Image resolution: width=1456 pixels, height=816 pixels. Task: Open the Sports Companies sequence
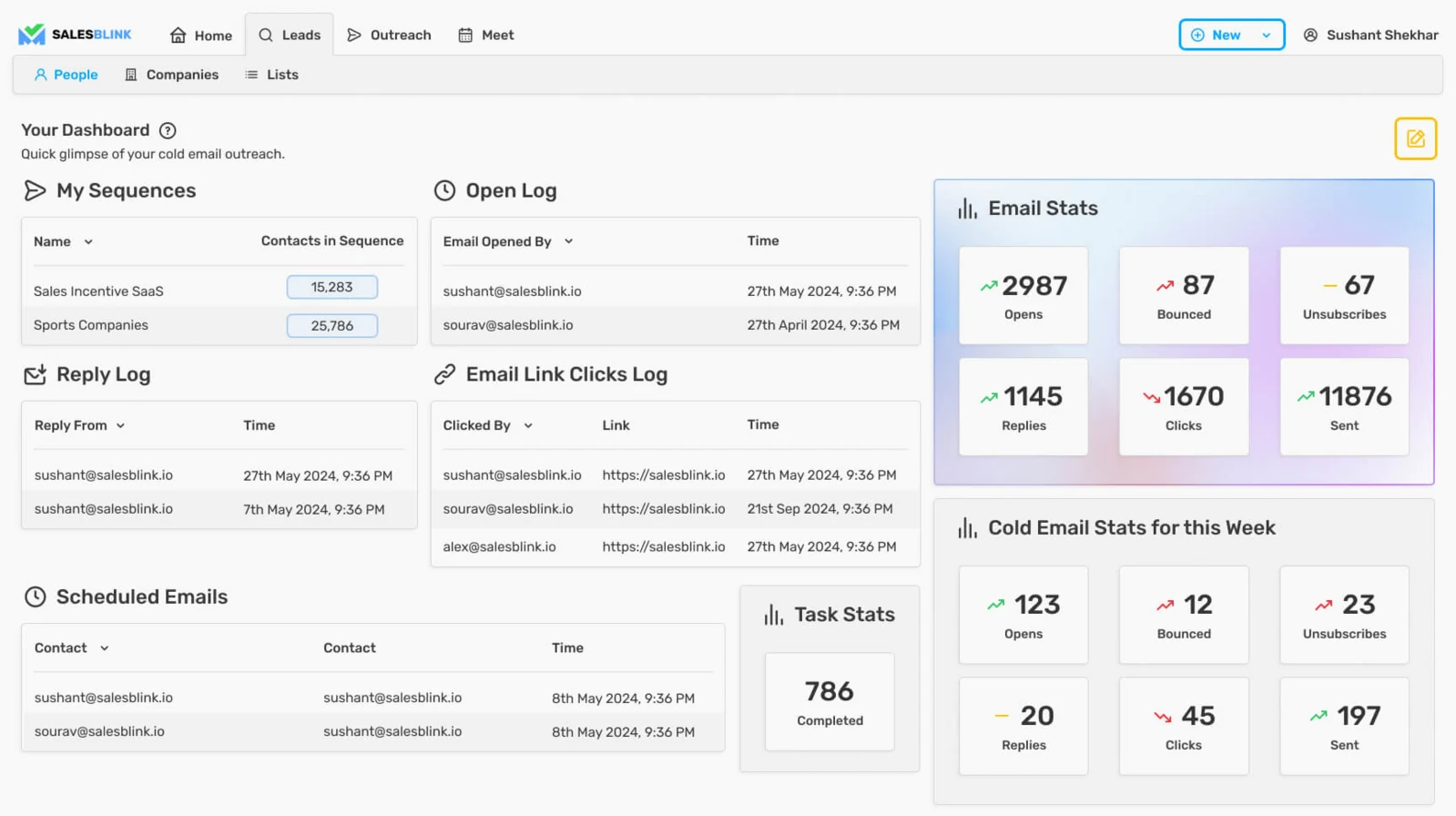pos(91,325)
